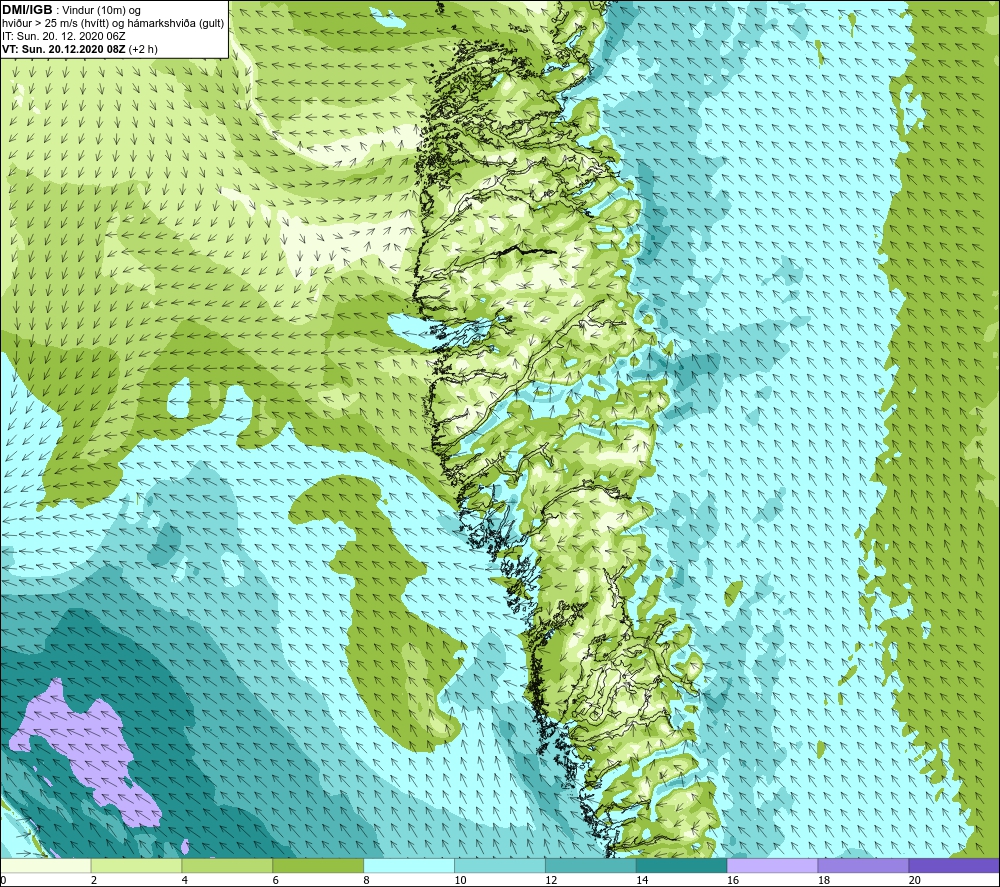
Task: Click the 14–16 m/s dark teal legend color
Action: coord(681,865)
